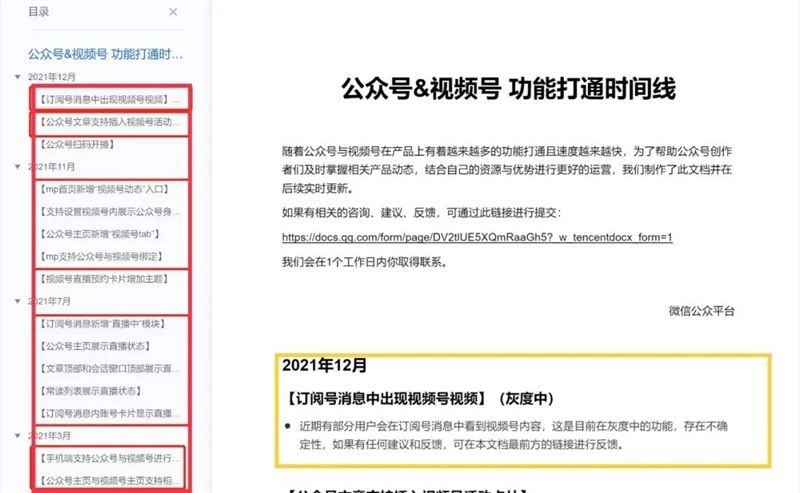This screenshot has width=800, height=493.
Task: Go to 【公众号主页展示直播状态】 entry
Action: 95,347
